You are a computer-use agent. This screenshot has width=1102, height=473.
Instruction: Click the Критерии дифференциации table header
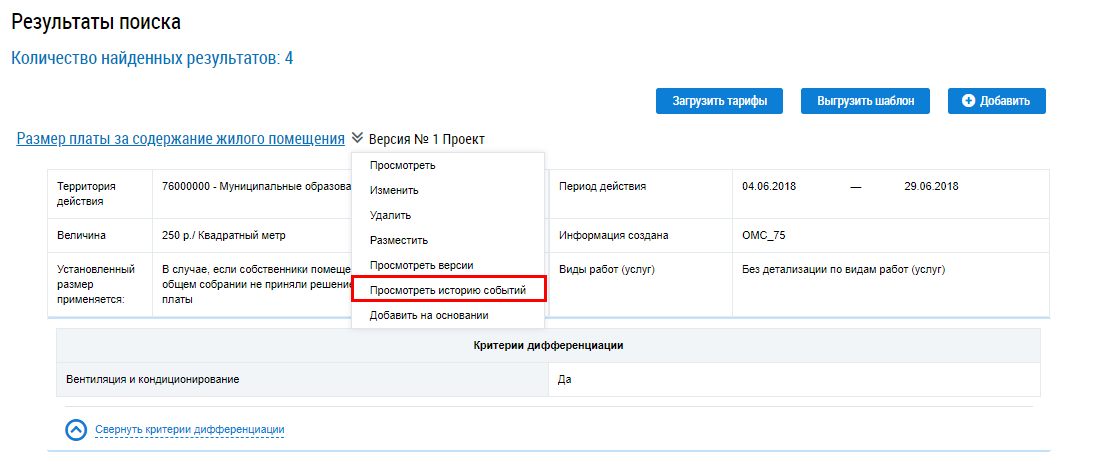coord(548,345)
